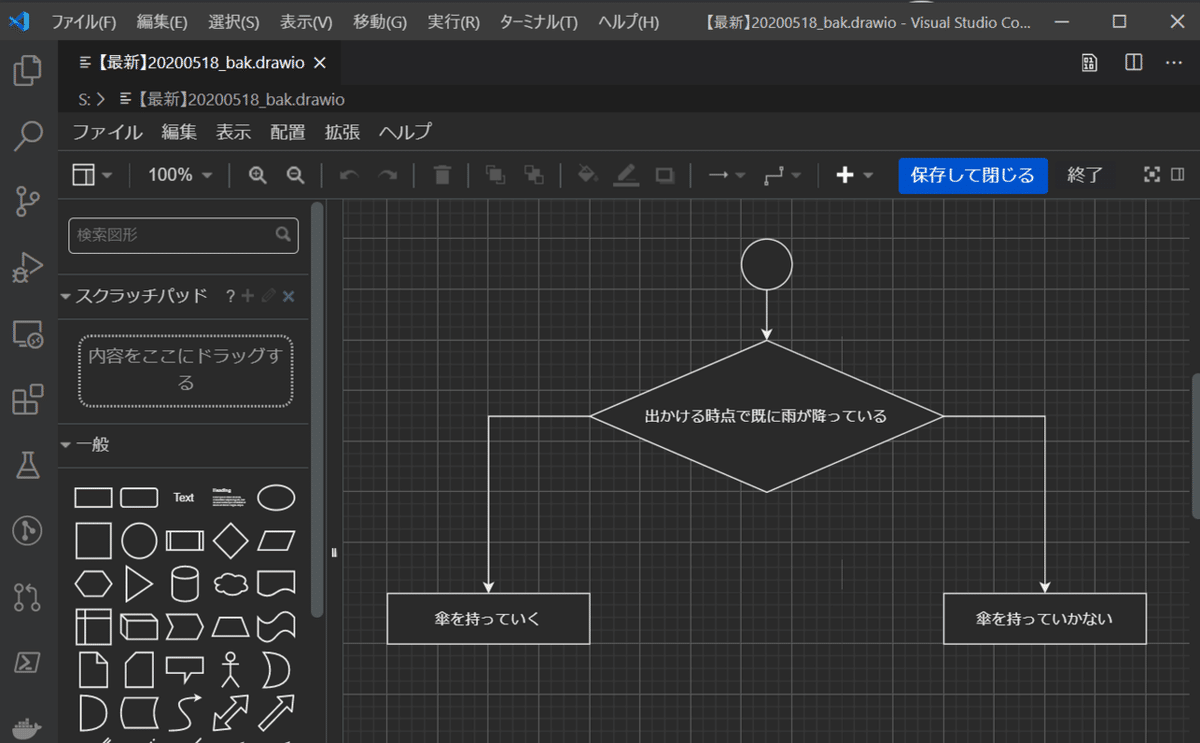Click 保存して閉じる button

[973, 175]
